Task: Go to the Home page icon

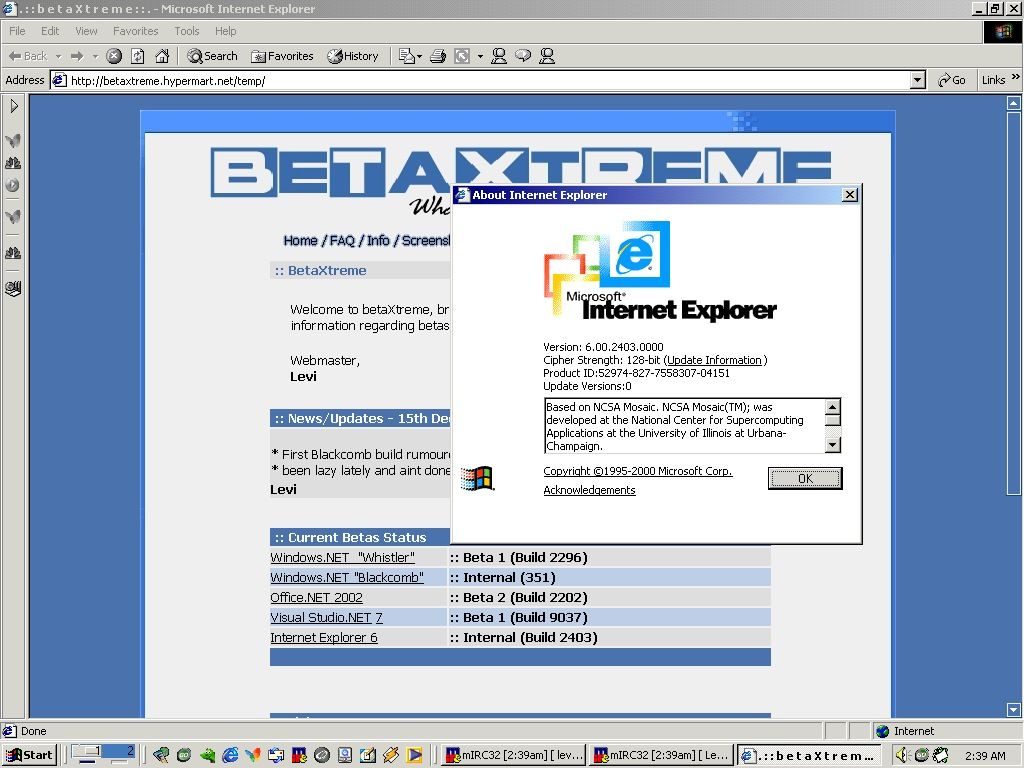Action: (162, 56)
